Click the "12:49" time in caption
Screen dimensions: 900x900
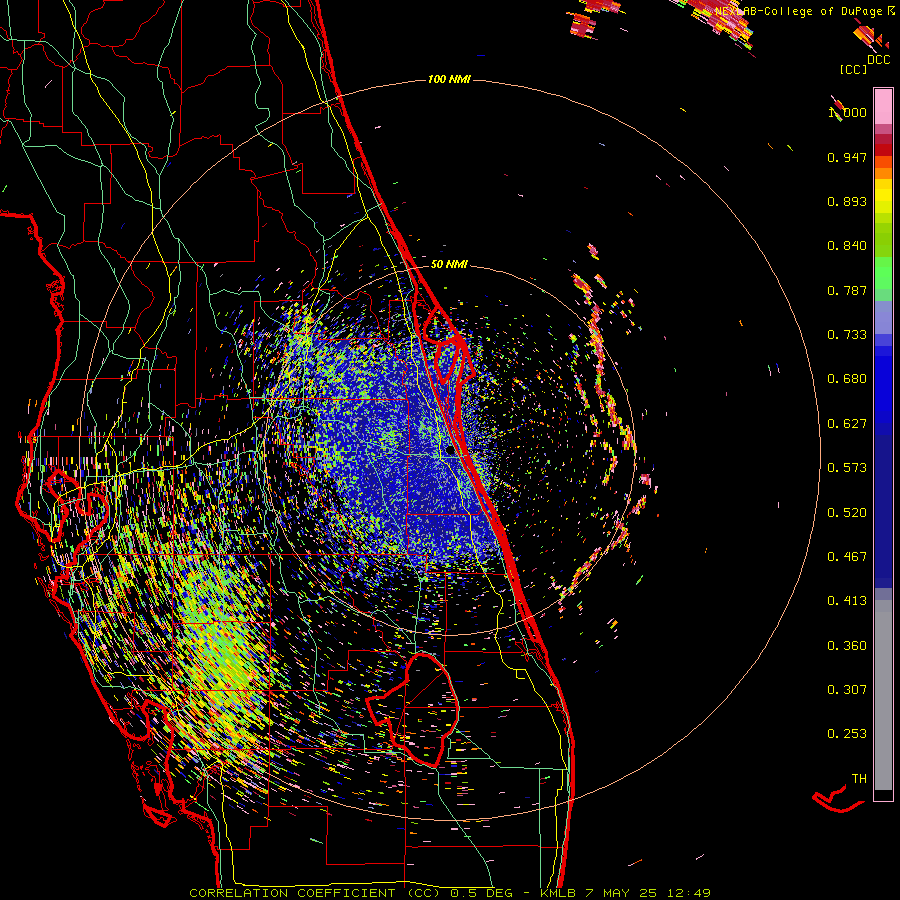(689, 893)
